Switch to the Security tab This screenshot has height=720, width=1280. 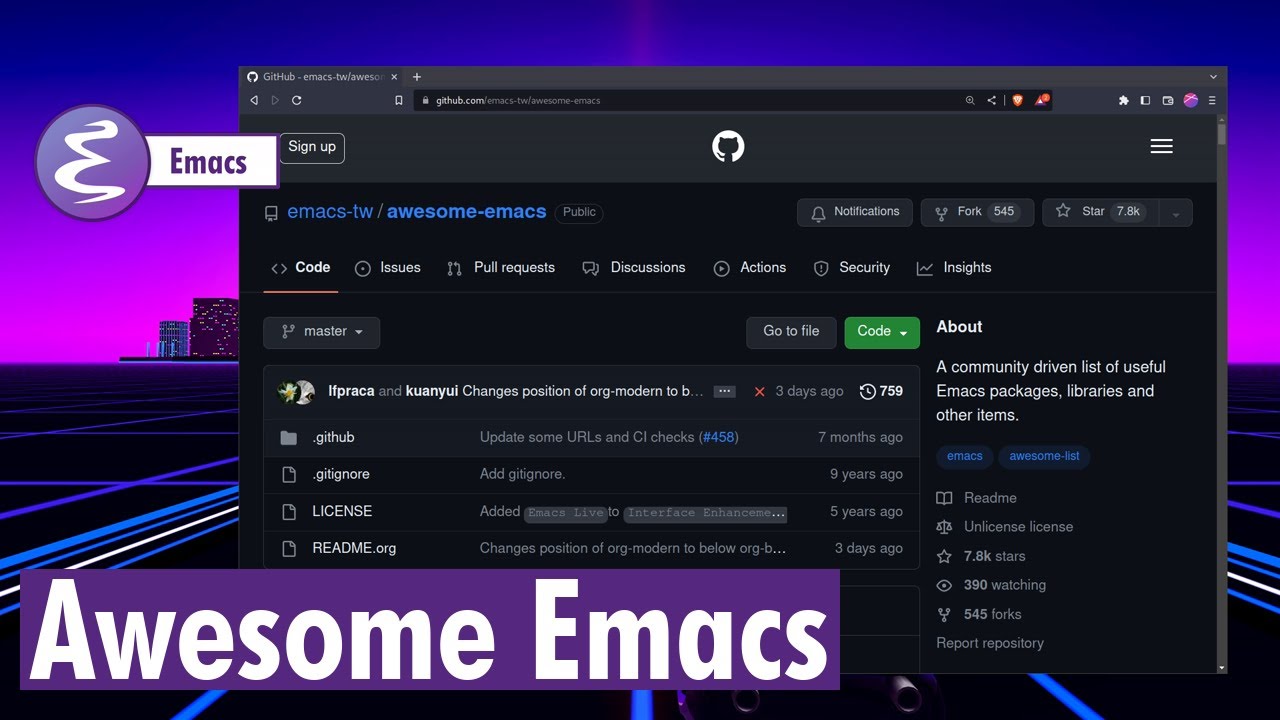coord(852,268)
